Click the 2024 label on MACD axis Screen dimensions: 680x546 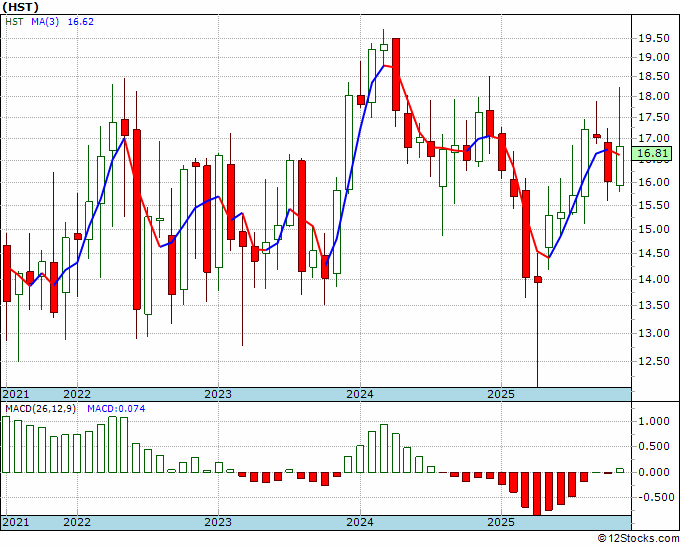360,522
